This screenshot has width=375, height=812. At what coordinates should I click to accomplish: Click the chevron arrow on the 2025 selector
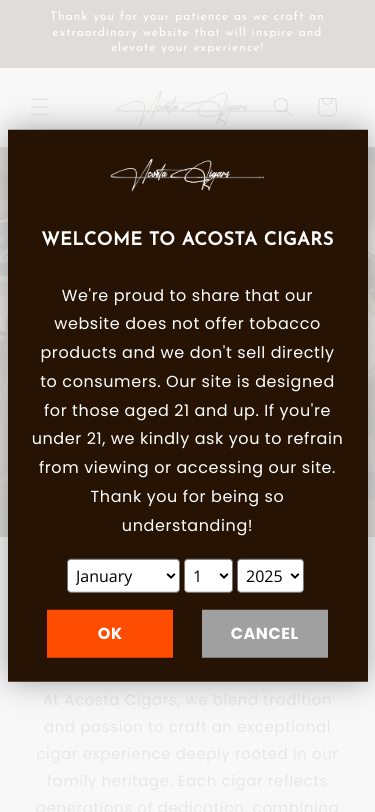coord(295,576)
